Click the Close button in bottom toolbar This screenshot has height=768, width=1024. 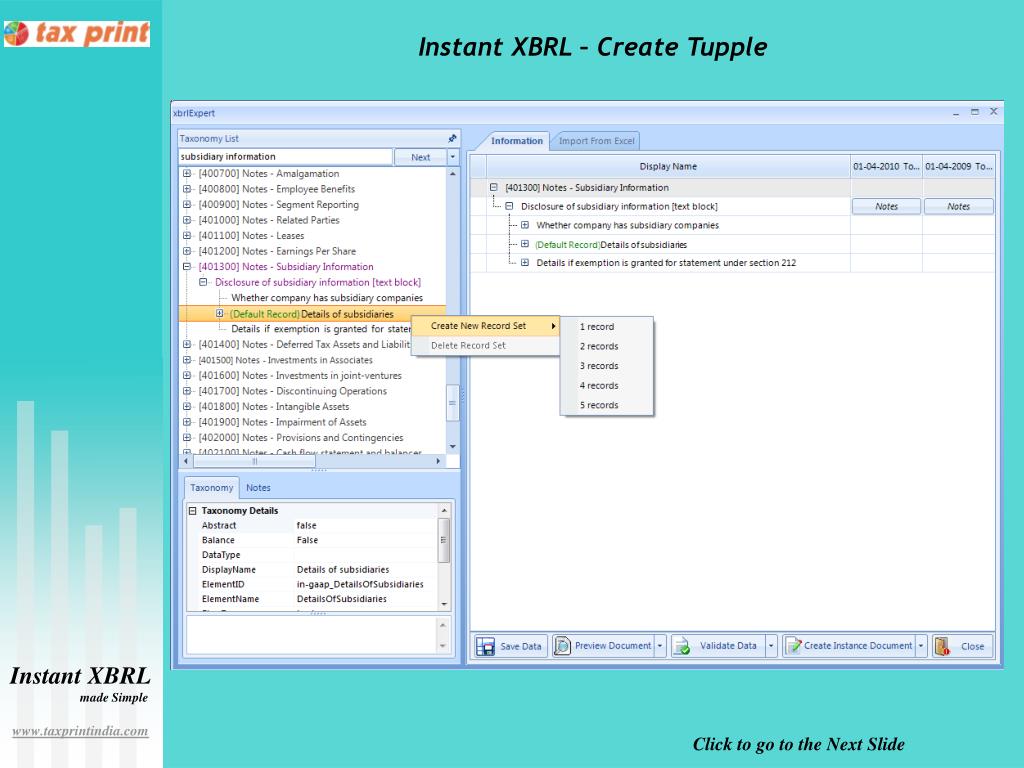pos(962,646)
